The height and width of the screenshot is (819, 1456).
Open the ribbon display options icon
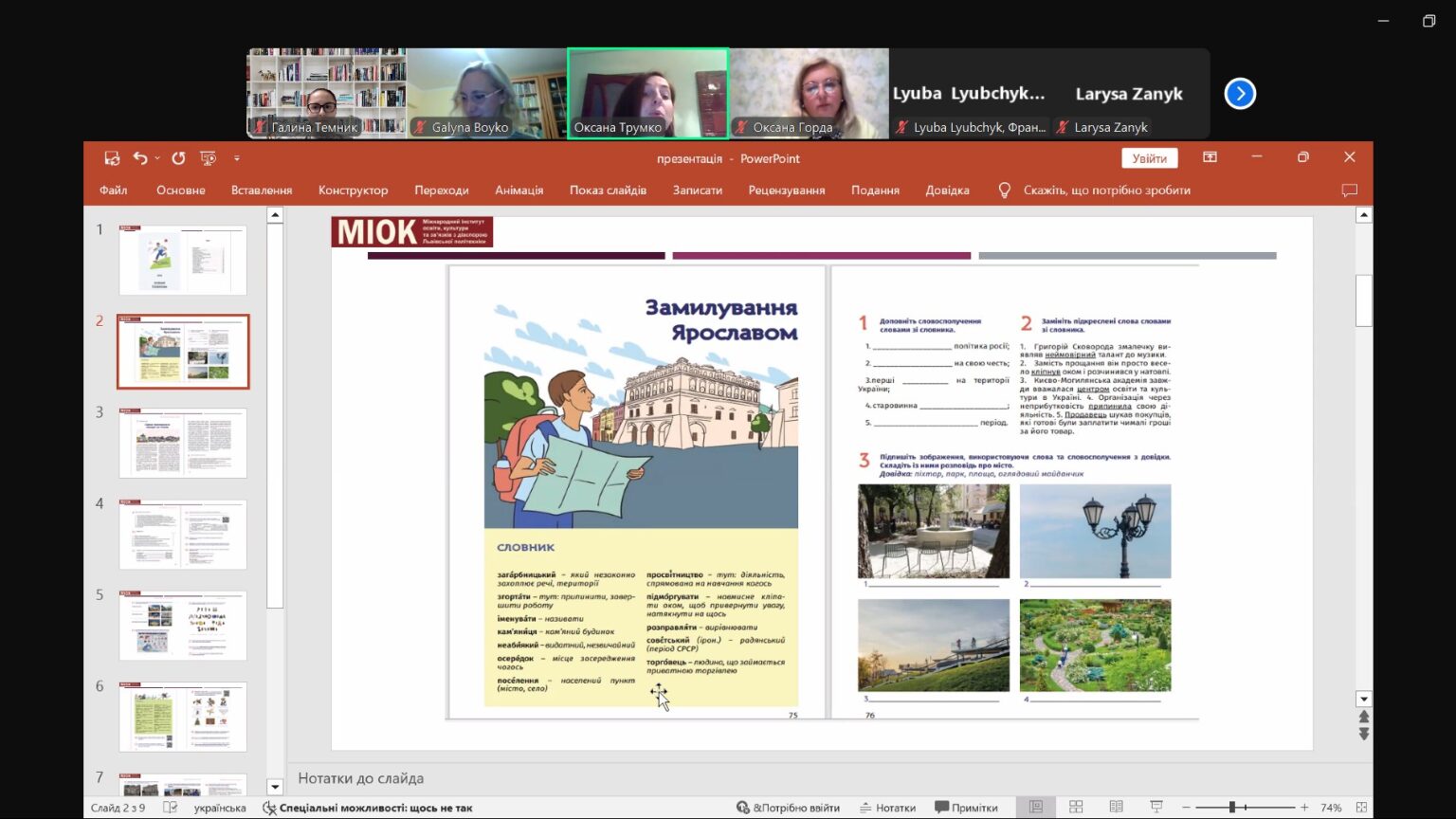pyautogui.click(x=1210, y=157)
